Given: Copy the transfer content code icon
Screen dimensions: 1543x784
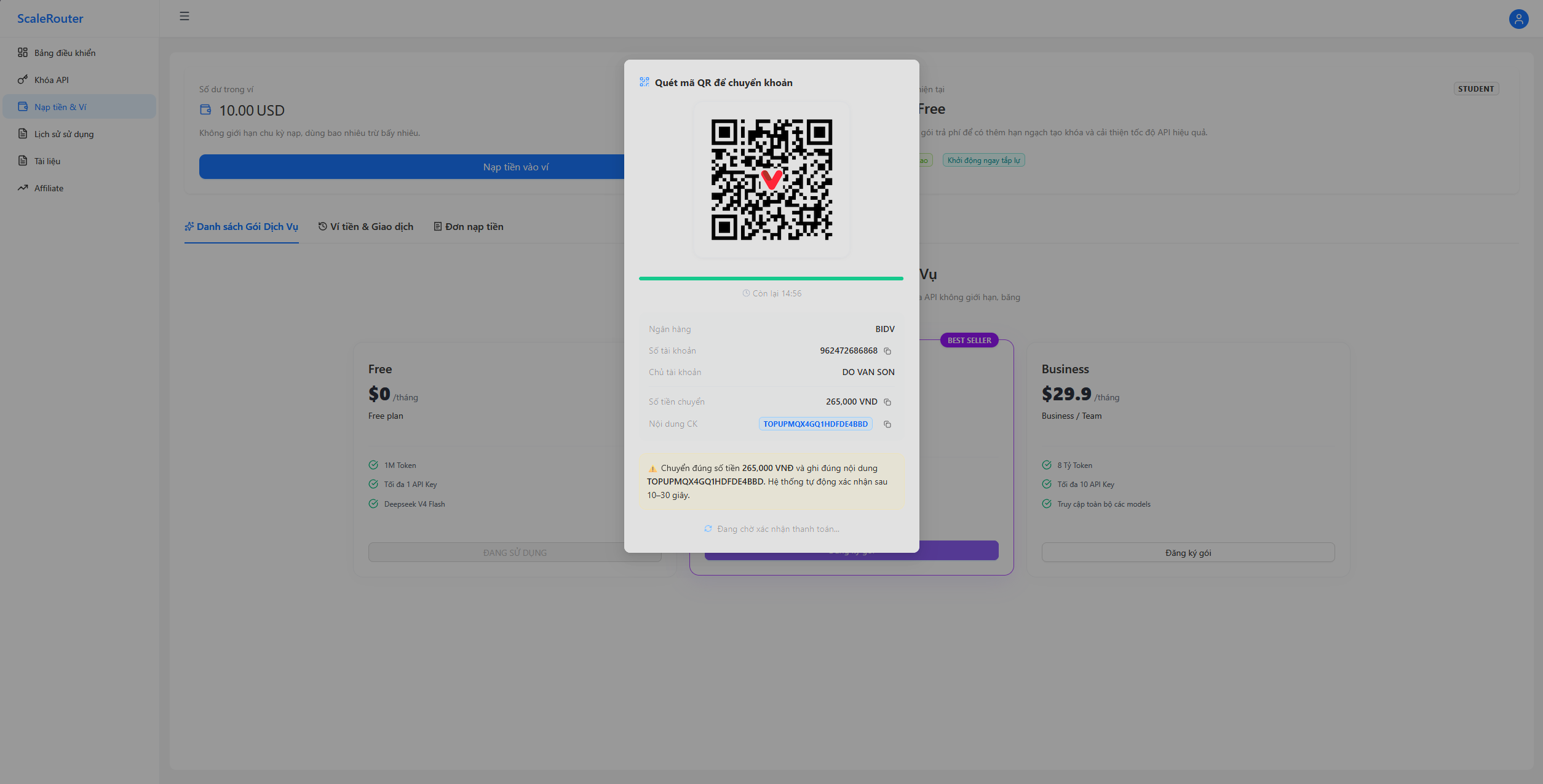Looking at the screenshot, I should click(x=887, y=424).
